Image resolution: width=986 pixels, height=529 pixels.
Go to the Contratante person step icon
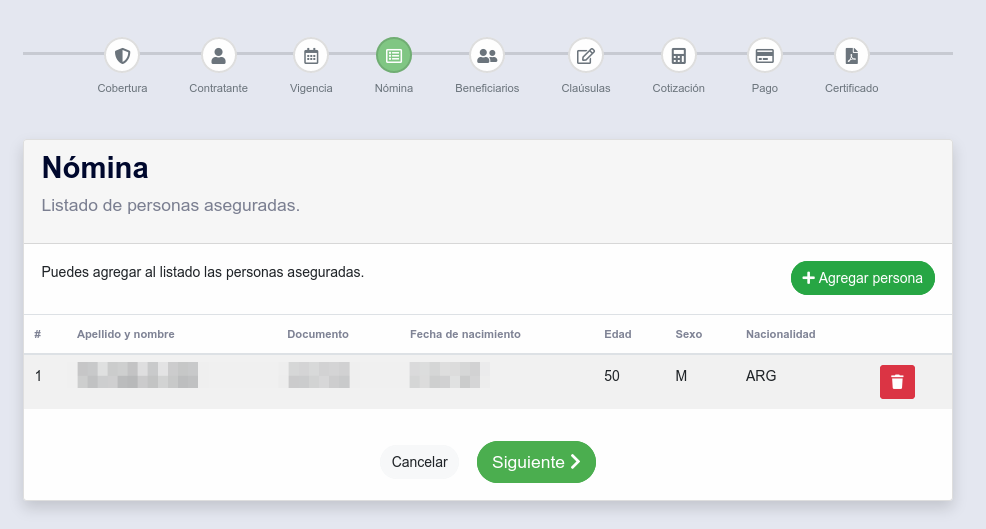[218, 55]
